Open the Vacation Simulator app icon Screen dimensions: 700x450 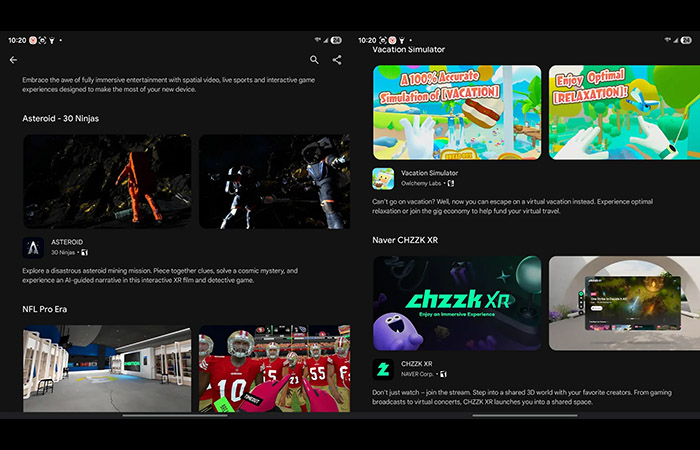click(x=383, y=178)
